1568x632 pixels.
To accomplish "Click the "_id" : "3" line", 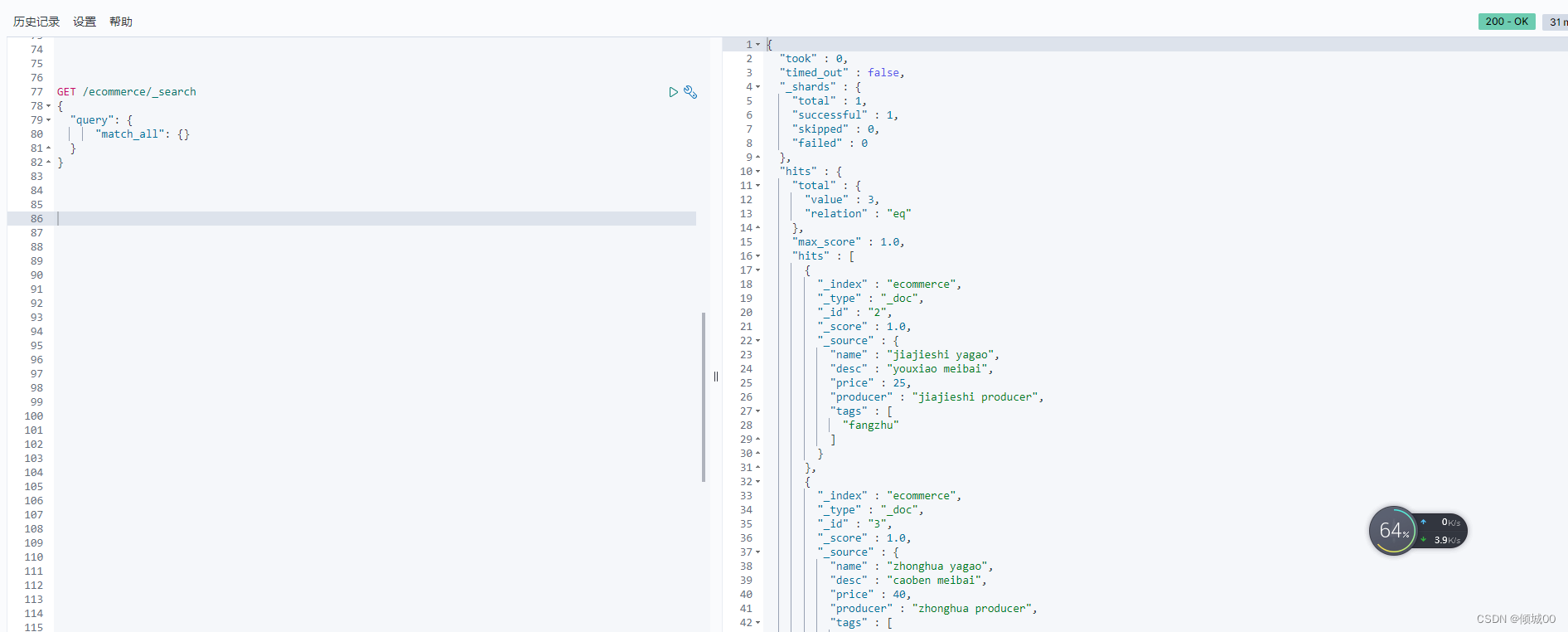I will (855, 524).
